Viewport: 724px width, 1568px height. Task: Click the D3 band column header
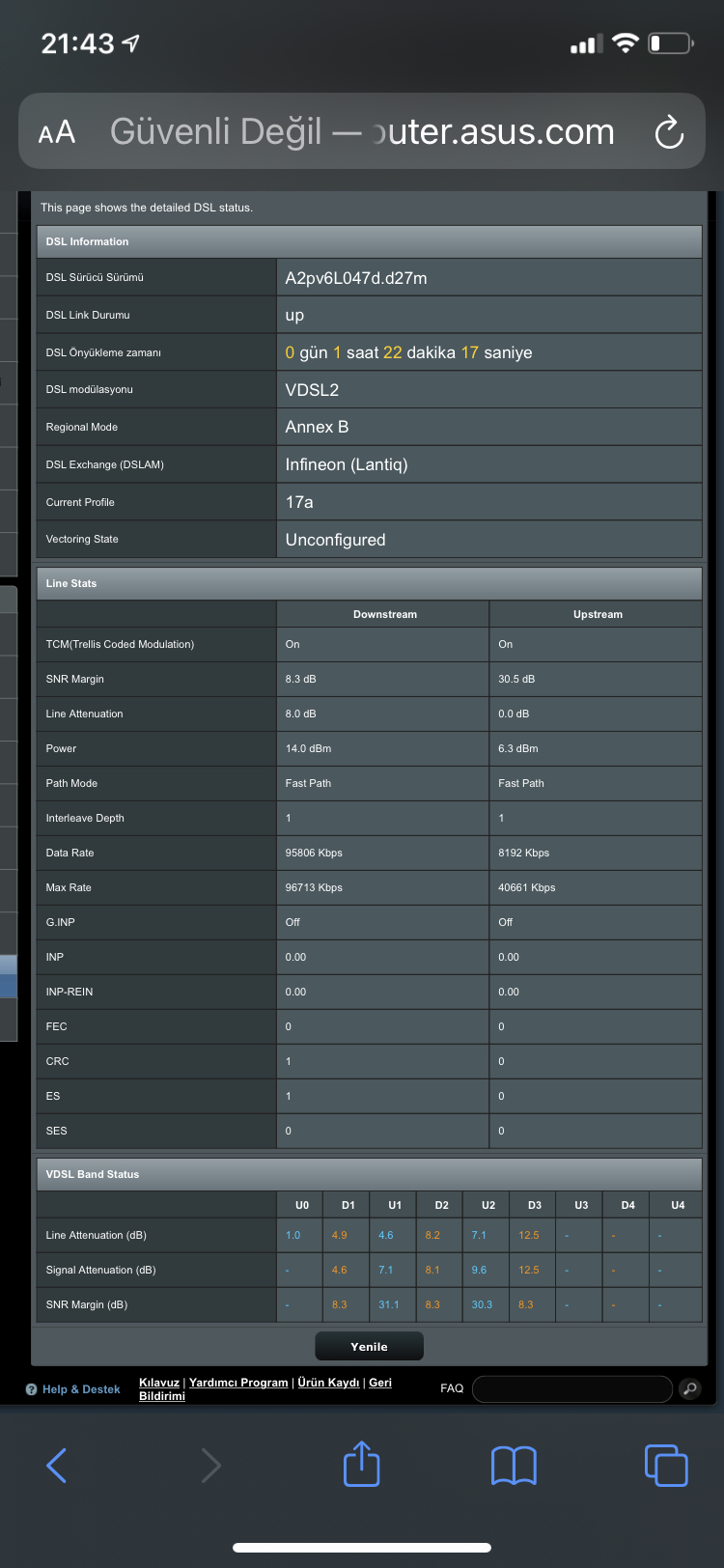(535, 1205)
